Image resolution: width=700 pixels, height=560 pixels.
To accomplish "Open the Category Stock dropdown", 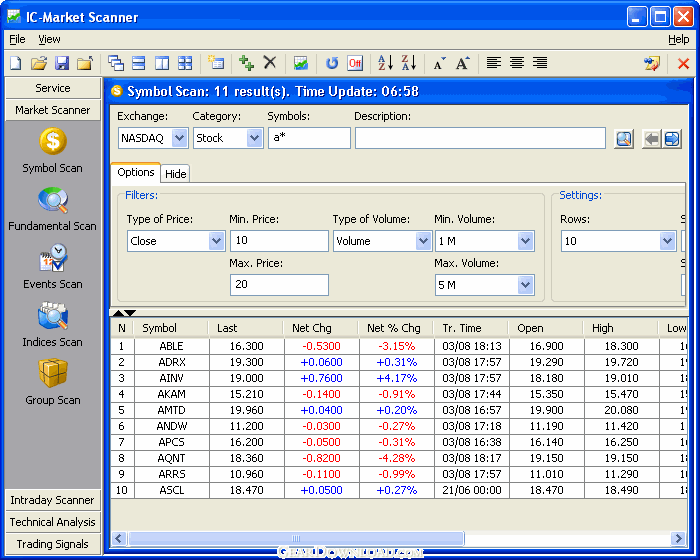I will click(254, 138).
